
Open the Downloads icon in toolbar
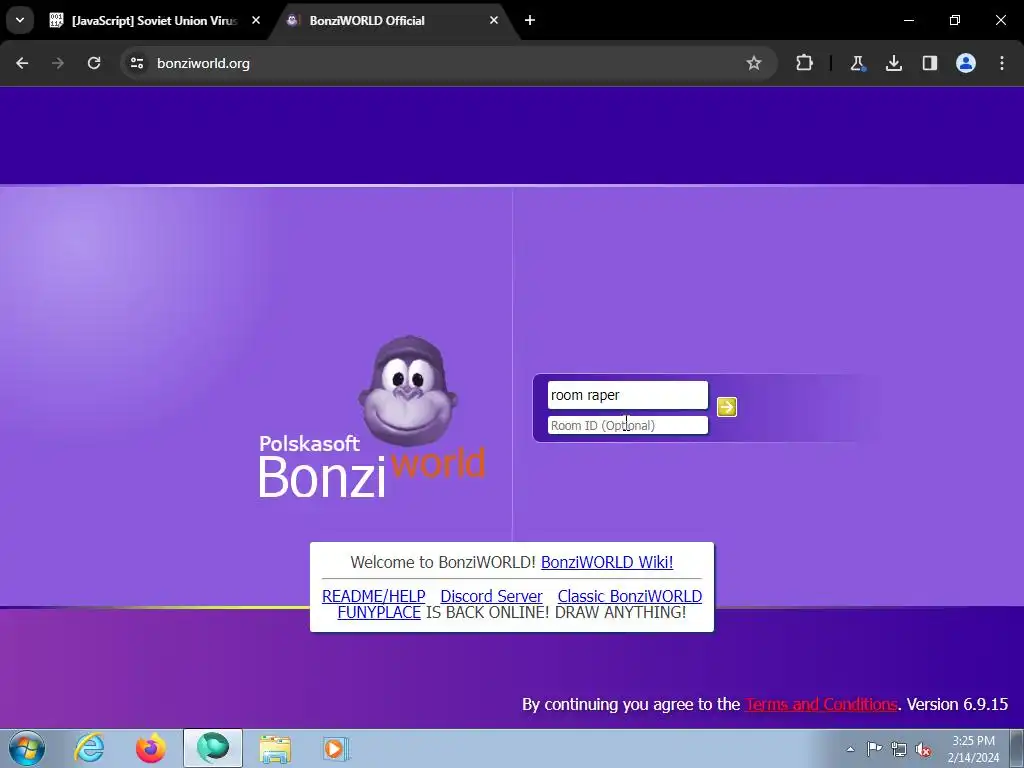pos(893,63)
